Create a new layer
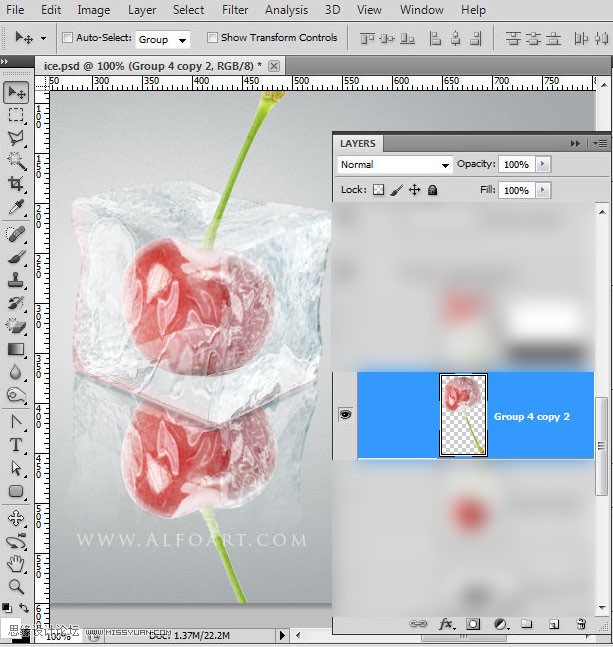This screenshot has height=647, width=613. pos(554,623)
